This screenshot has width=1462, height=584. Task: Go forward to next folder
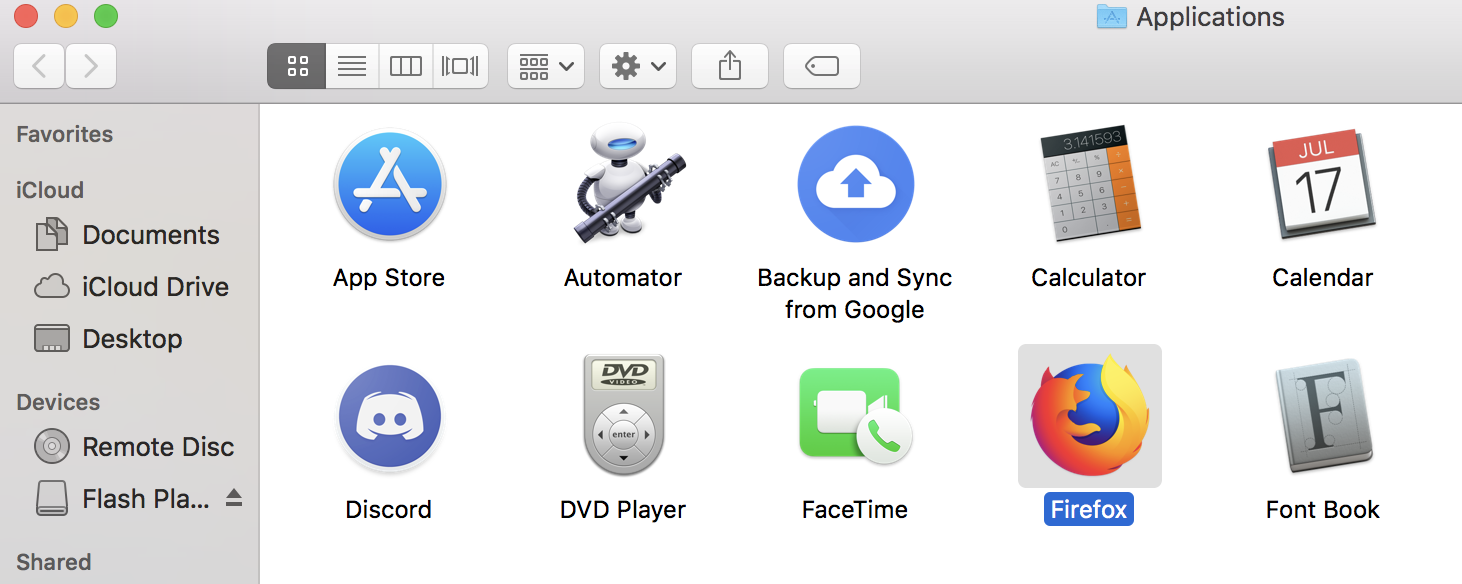click(x=91, y=67)
